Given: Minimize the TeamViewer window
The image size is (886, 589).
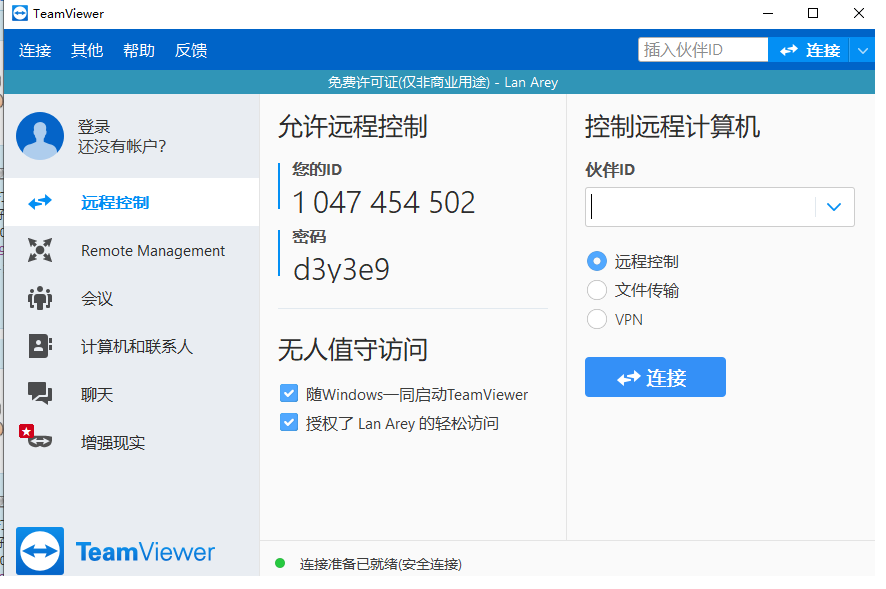Looking at the screenshot, I should pyautogui.click(x=767, y=13).
